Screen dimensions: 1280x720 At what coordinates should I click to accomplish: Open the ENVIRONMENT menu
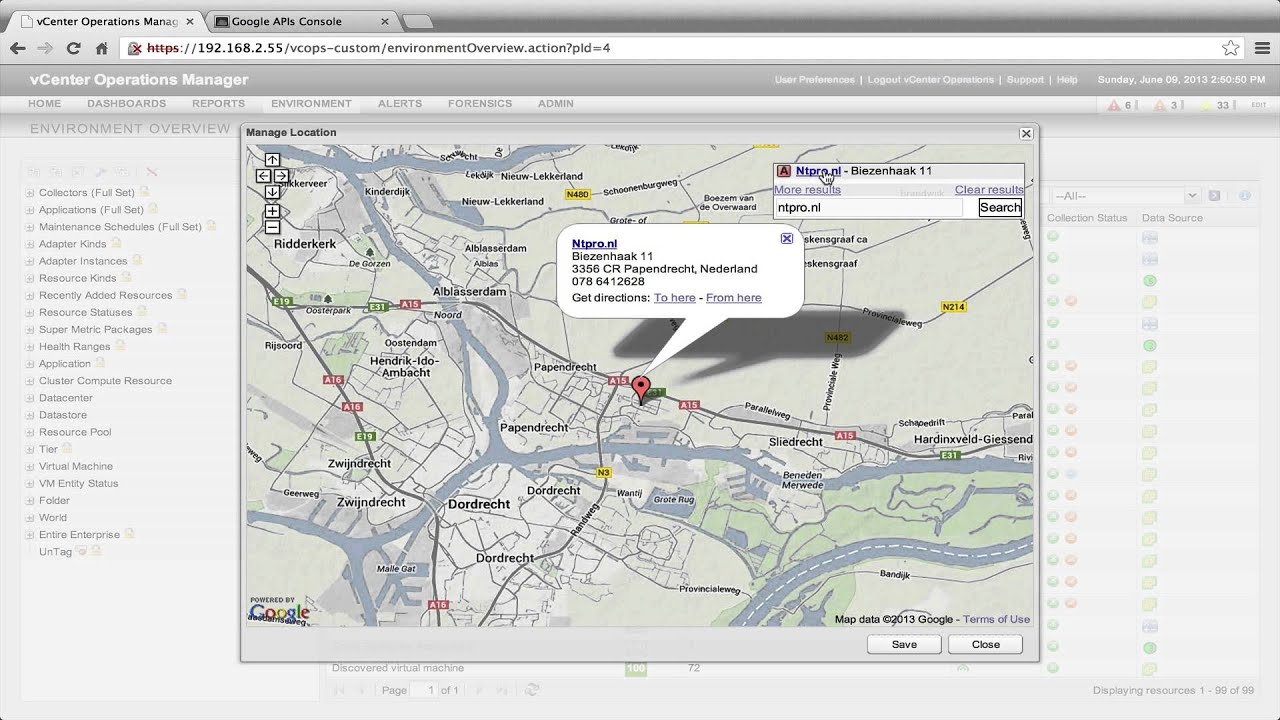pos(311,103)
